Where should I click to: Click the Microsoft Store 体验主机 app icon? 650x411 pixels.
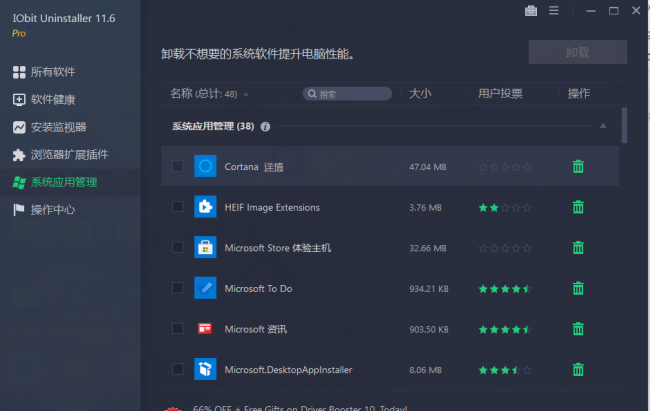205,248
